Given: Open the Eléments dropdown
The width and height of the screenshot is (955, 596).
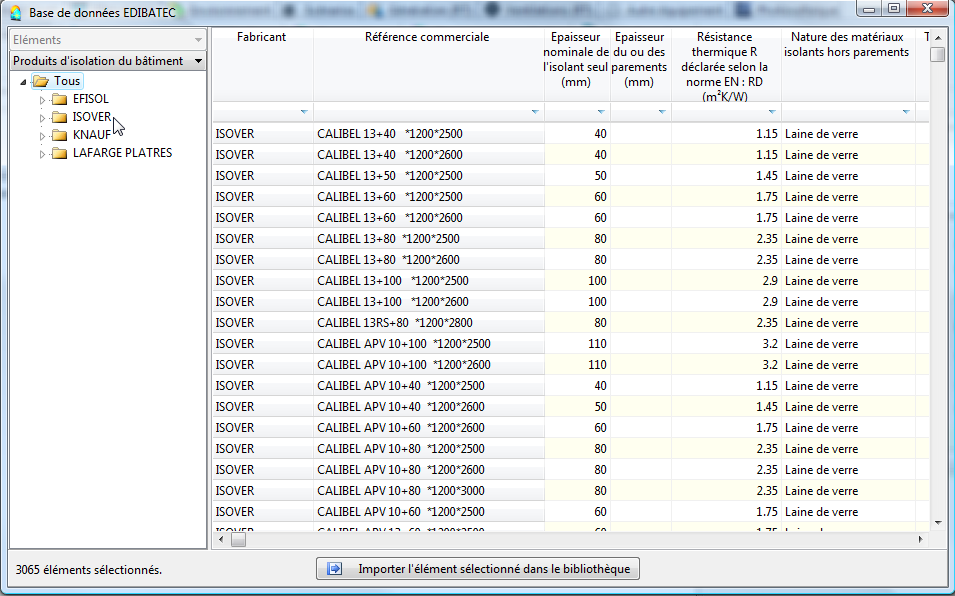Looking at the screenshot, I should [x=198, y=40].
